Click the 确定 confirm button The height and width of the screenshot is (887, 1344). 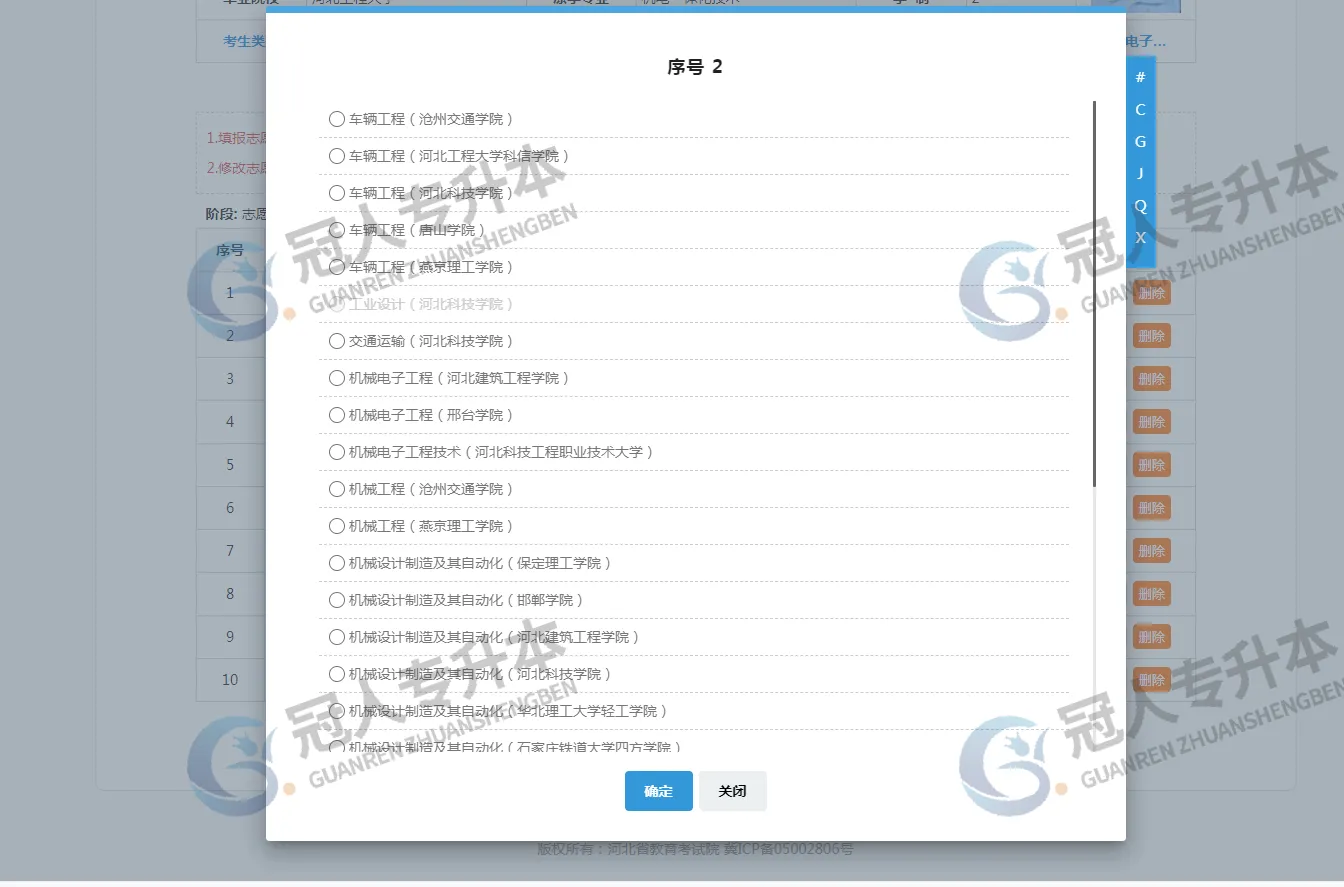[x=659, y=791]
